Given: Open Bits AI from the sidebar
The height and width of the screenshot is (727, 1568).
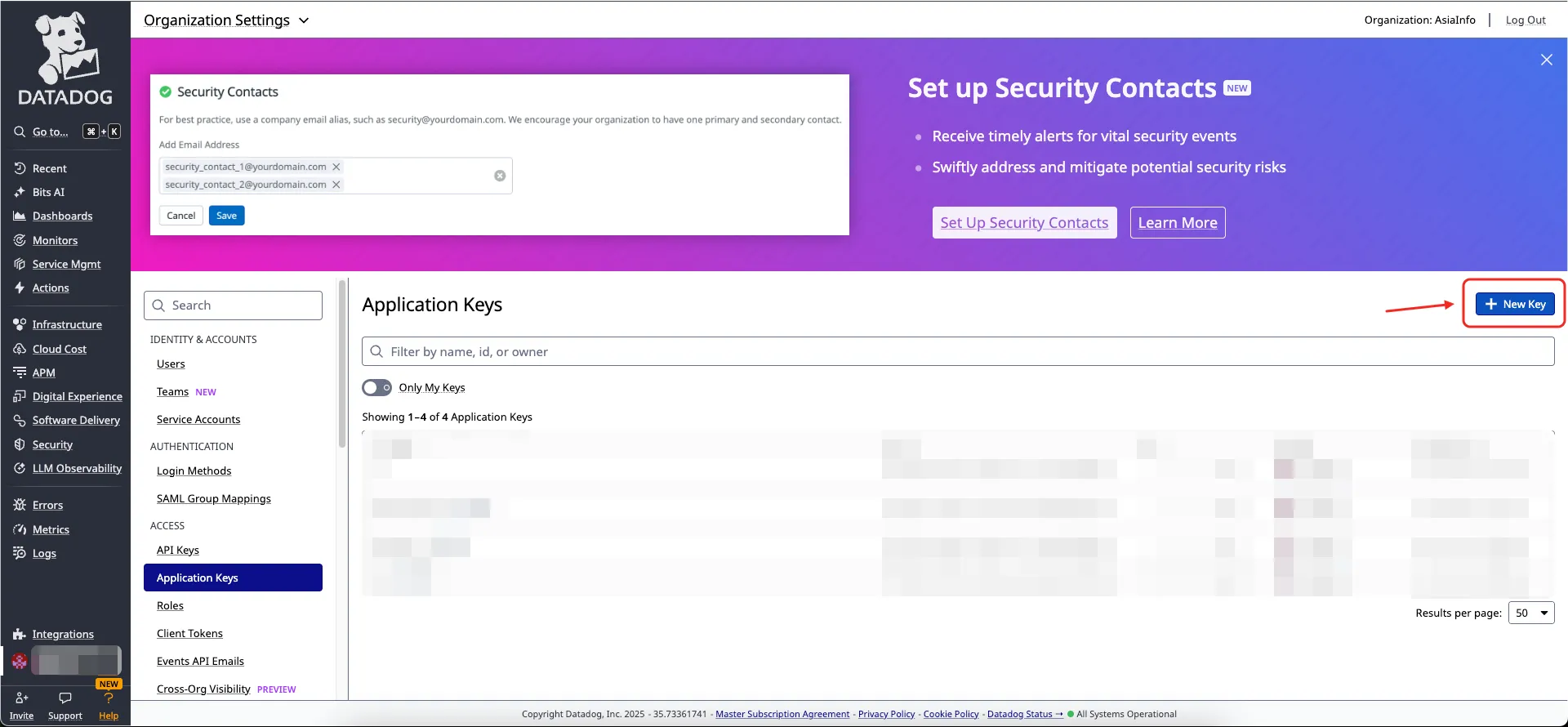Looking at the screenshot, I should (48, 192).
